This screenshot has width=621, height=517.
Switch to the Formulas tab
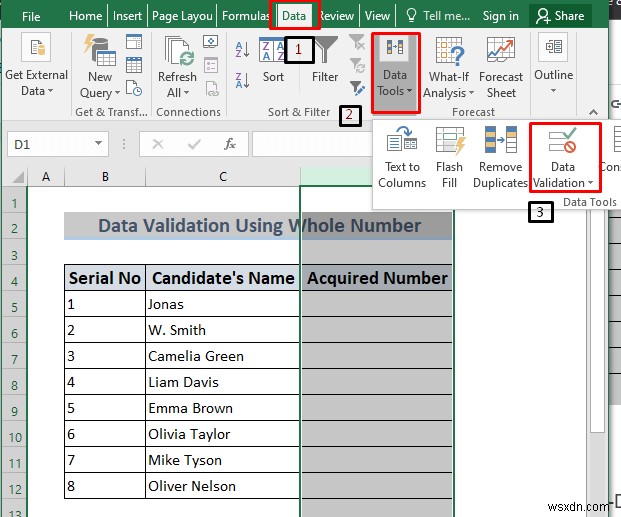pos(245,16)
